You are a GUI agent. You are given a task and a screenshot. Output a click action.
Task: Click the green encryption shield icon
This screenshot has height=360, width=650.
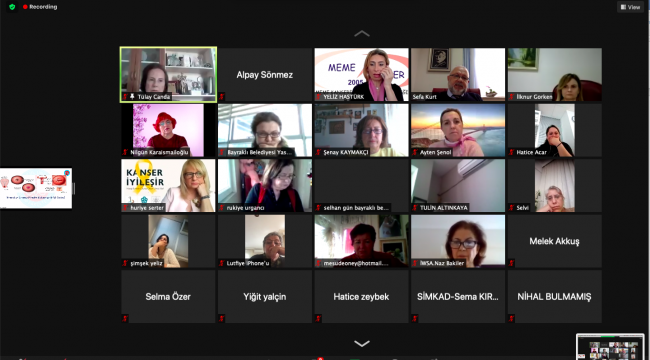click(x=12, y=7)
